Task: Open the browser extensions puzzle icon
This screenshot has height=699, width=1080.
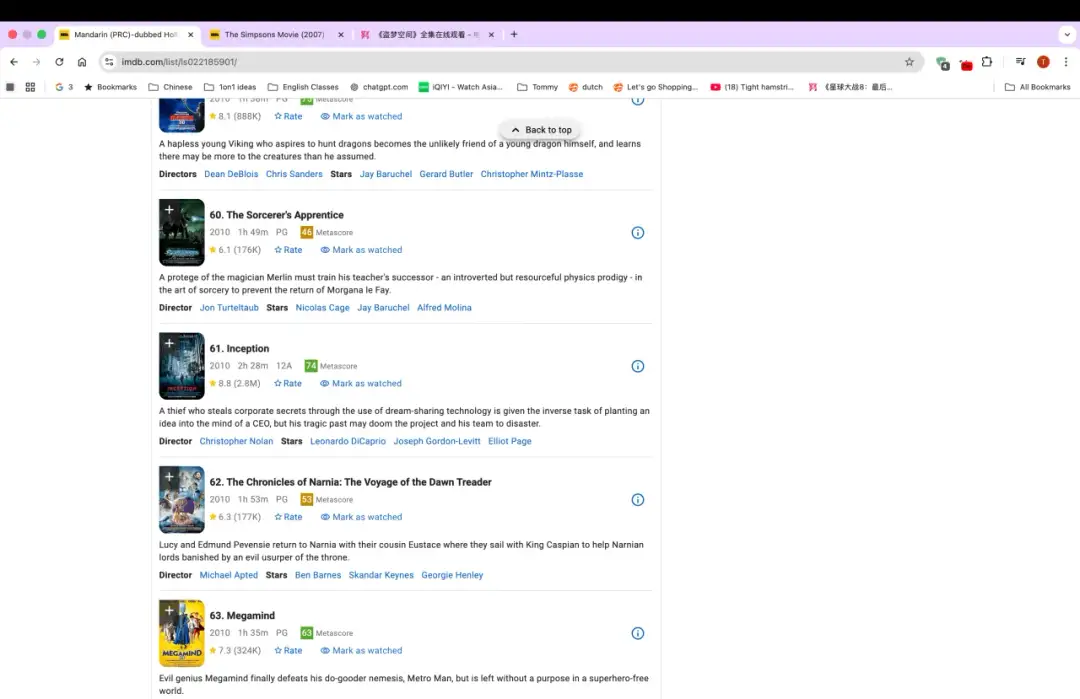Action: (987, 62)
